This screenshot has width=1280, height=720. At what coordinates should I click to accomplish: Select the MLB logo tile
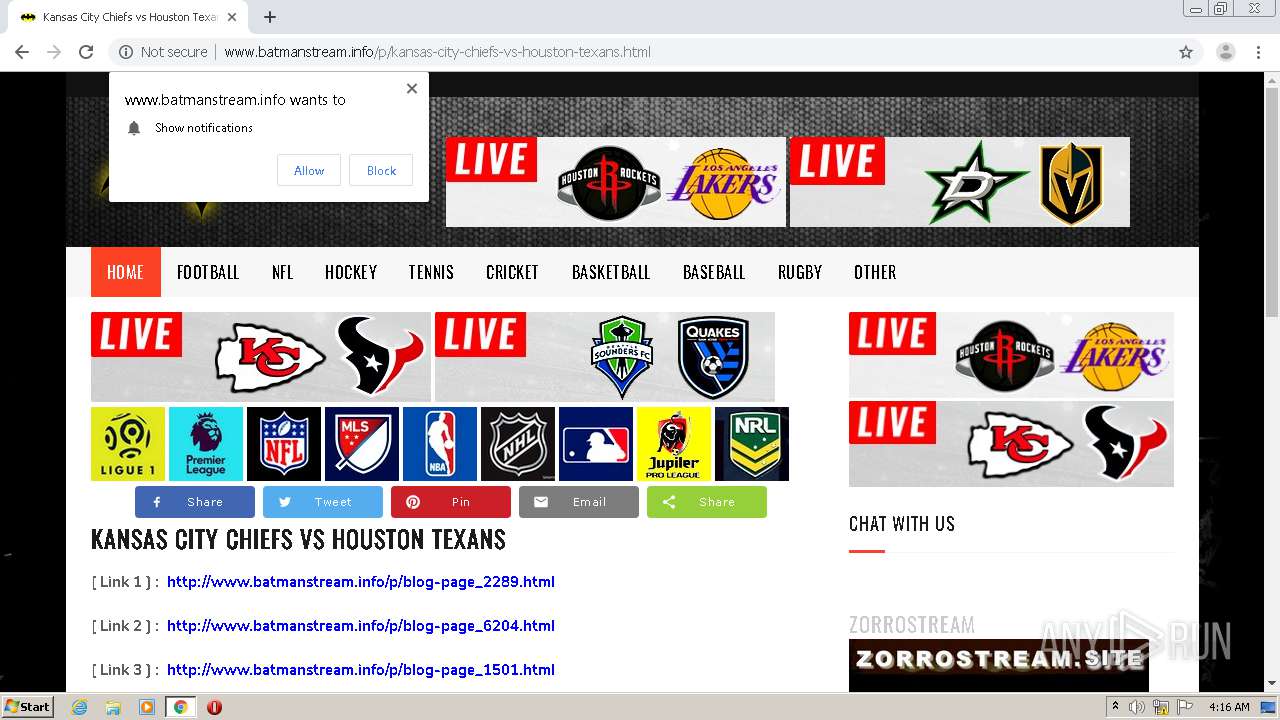596,444
